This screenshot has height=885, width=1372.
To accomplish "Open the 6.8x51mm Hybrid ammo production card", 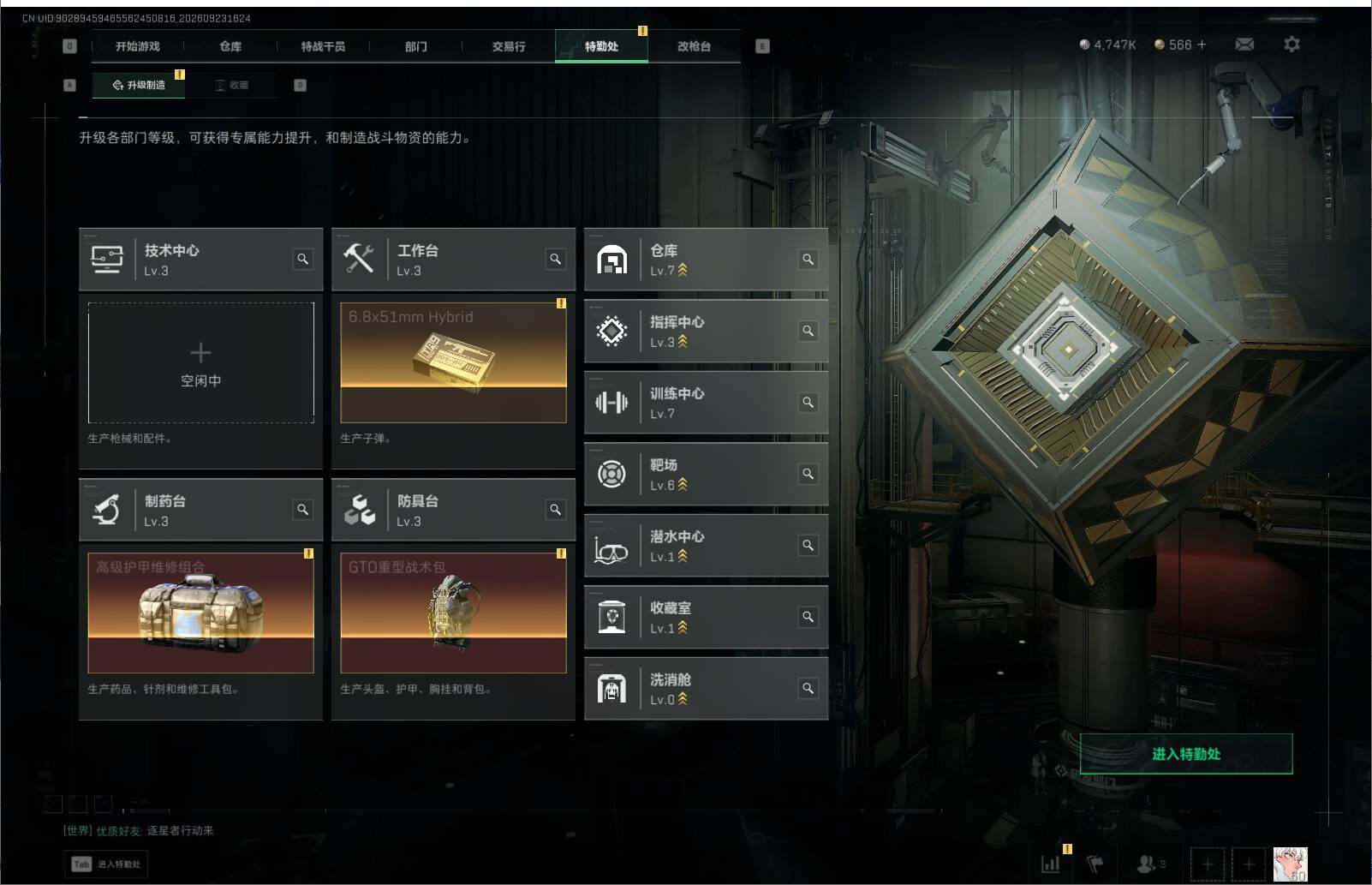I will [x=453, y=362].
